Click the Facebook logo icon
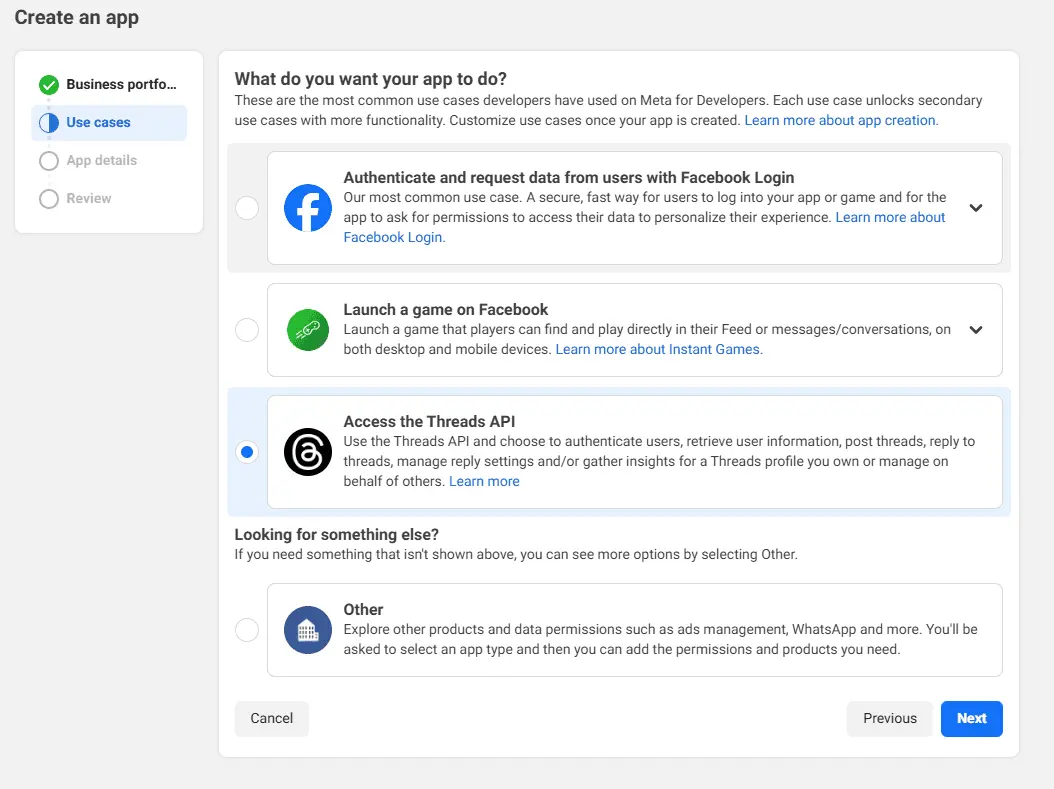 point(307,208)
